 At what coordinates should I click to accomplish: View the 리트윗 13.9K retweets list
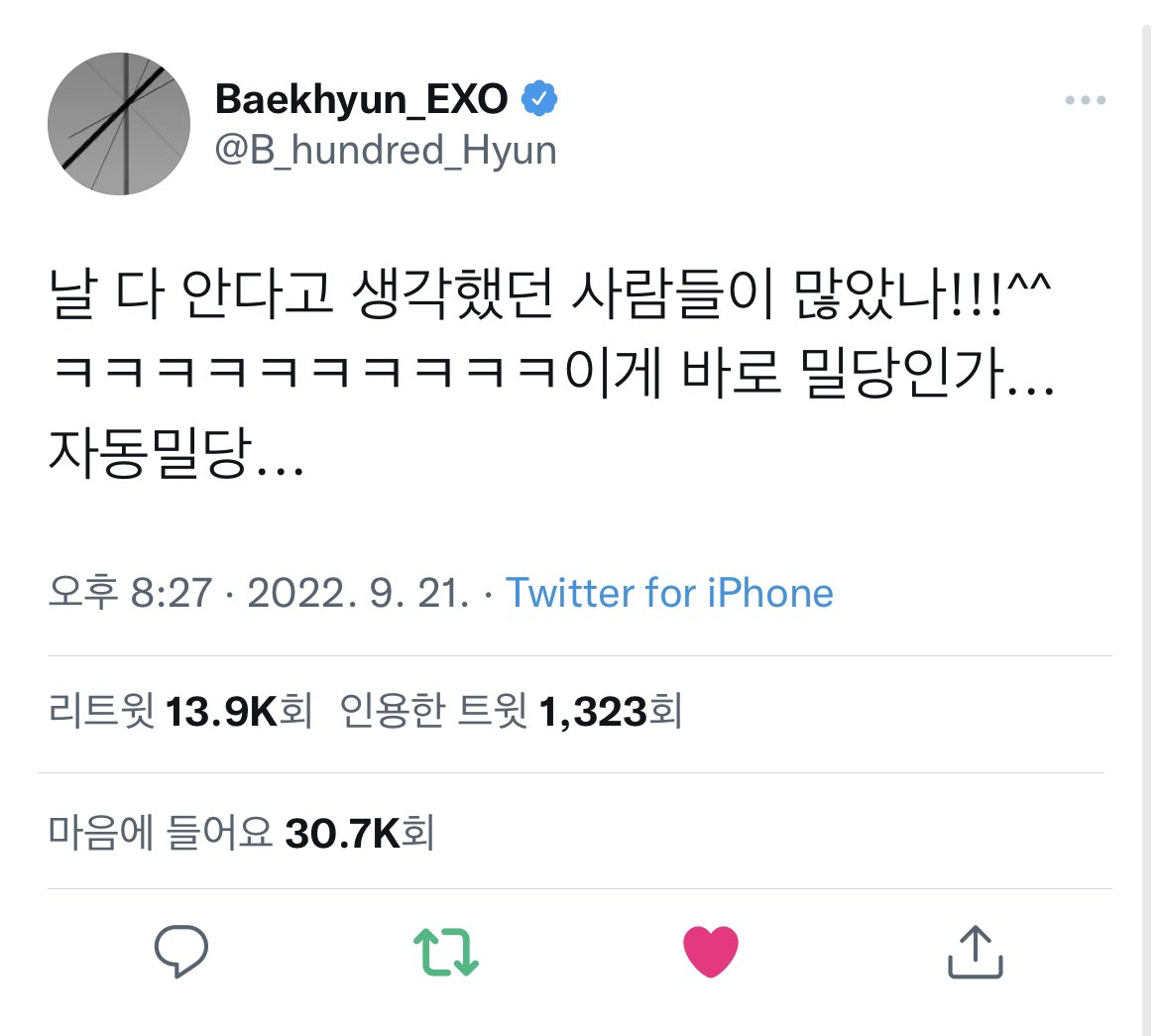180,711
